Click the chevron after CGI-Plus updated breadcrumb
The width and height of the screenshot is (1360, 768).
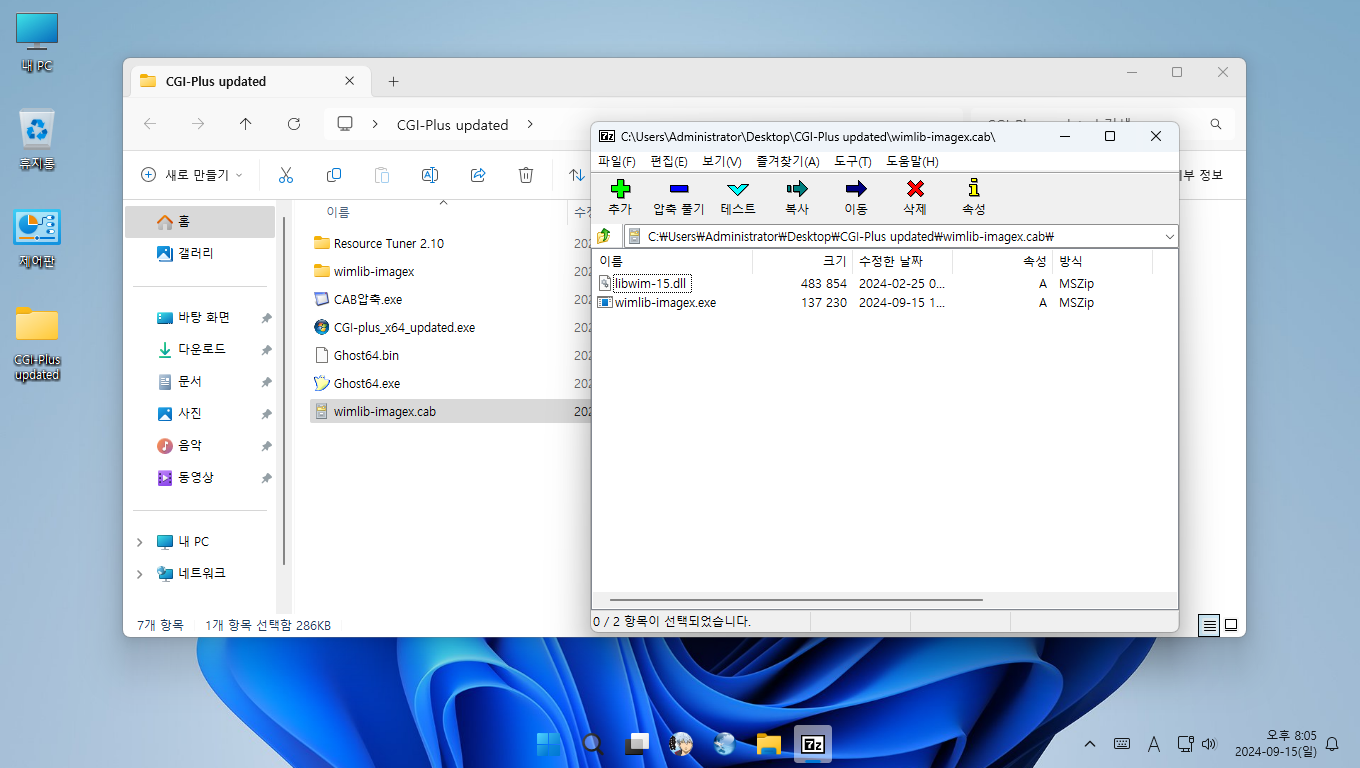pos(530,125)
